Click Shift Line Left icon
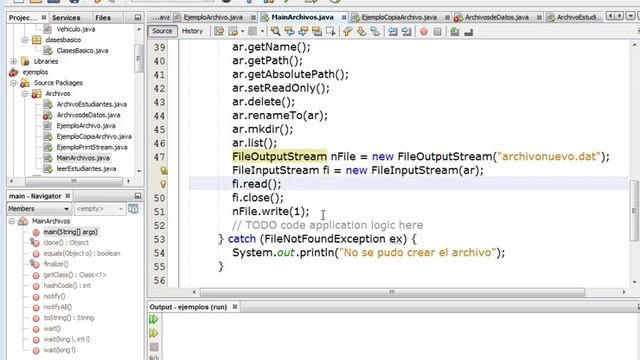This screenshot has height=360, width=640. (393, 31)
